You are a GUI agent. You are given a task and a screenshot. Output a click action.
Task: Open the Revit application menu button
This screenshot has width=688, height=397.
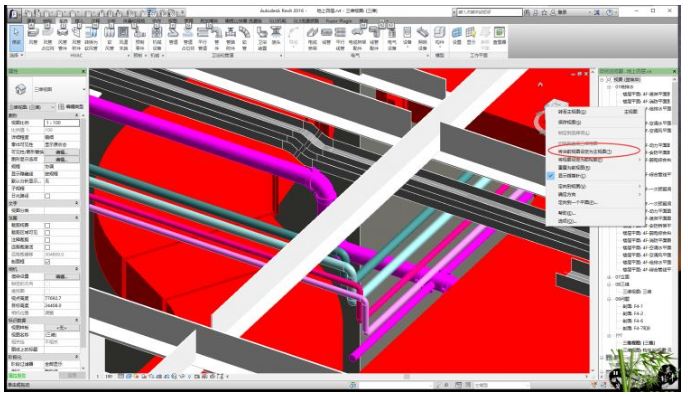[x=14, y=13]
